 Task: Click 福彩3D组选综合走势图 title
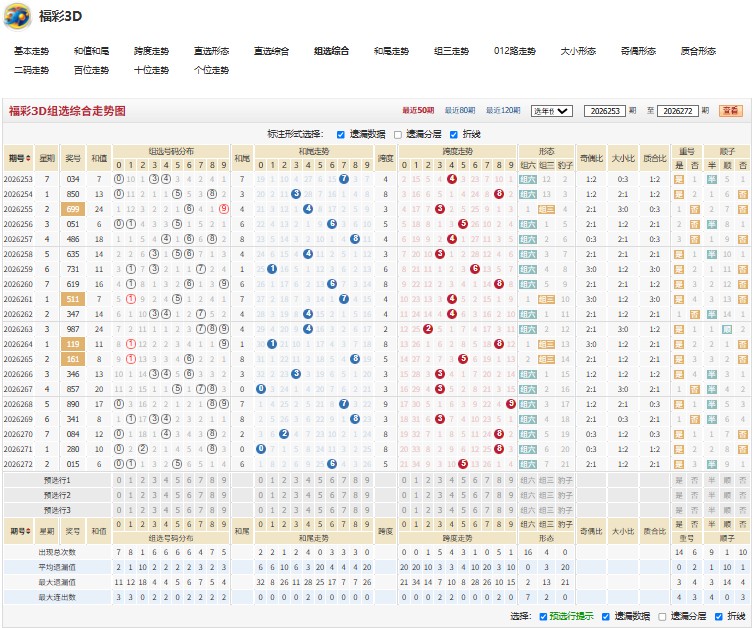pyautogui.click(x=67, y=111)
